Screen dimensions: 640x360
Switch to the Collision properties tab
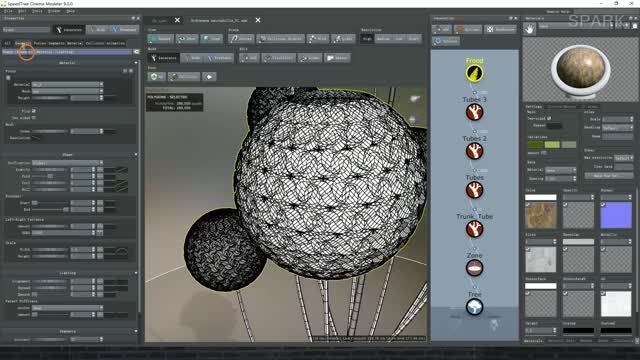point(95,43)
